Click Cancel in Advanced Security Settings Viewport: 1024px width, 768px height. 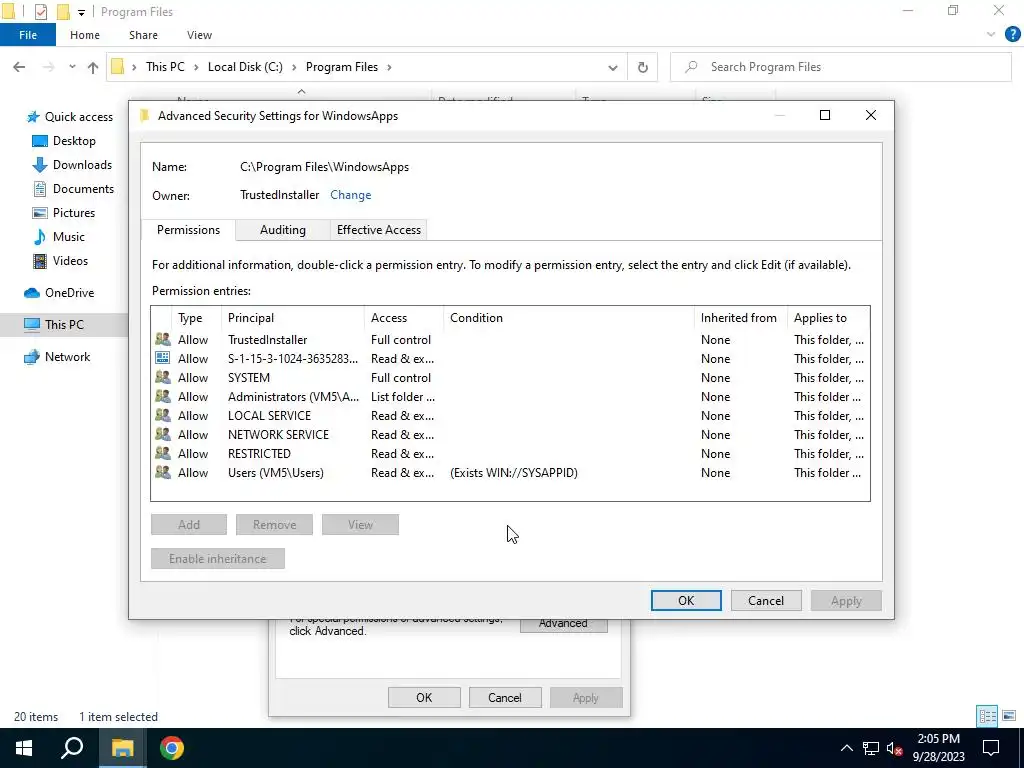(x=765, y=601)
